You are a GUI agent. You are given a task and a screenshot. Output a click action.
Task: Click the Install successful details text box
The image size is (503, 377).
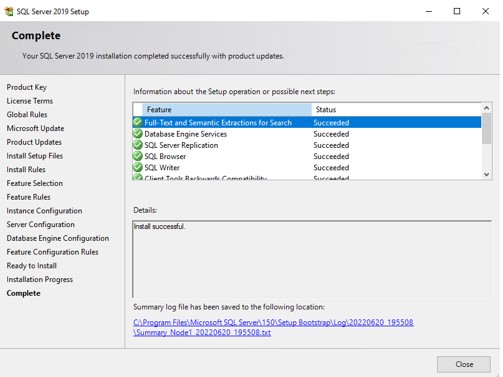(312, 259)
